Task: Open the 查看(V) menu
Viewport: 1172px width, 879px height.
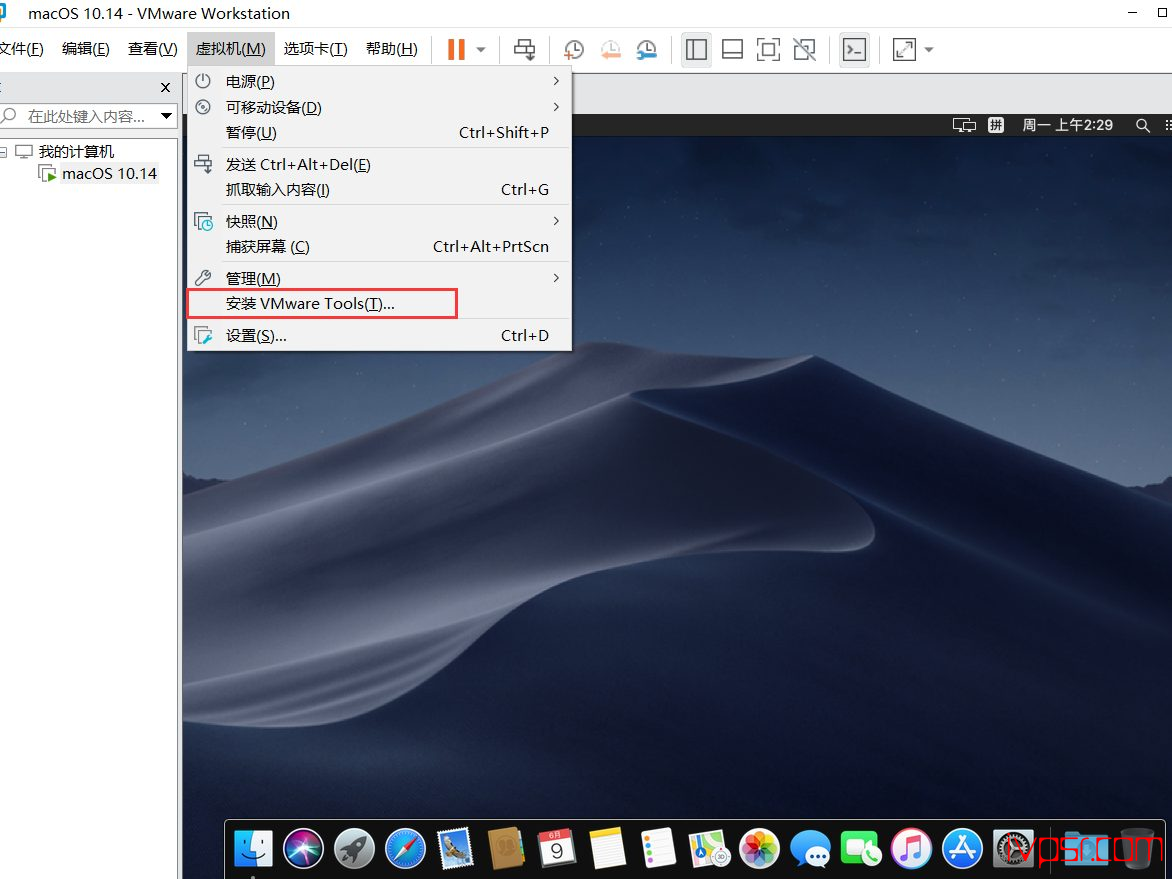Action: pyautogui.click(x=152, y=49)
